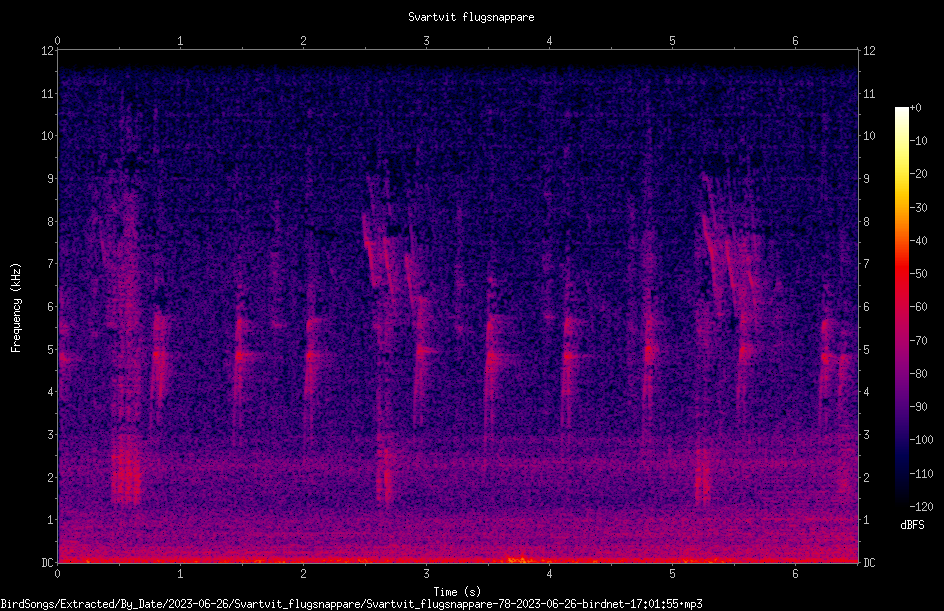The height and width of the screenshot is (611, 944).
Task: Click the "10" tick on the right frequency axis
Action: [x=869, y=136]
